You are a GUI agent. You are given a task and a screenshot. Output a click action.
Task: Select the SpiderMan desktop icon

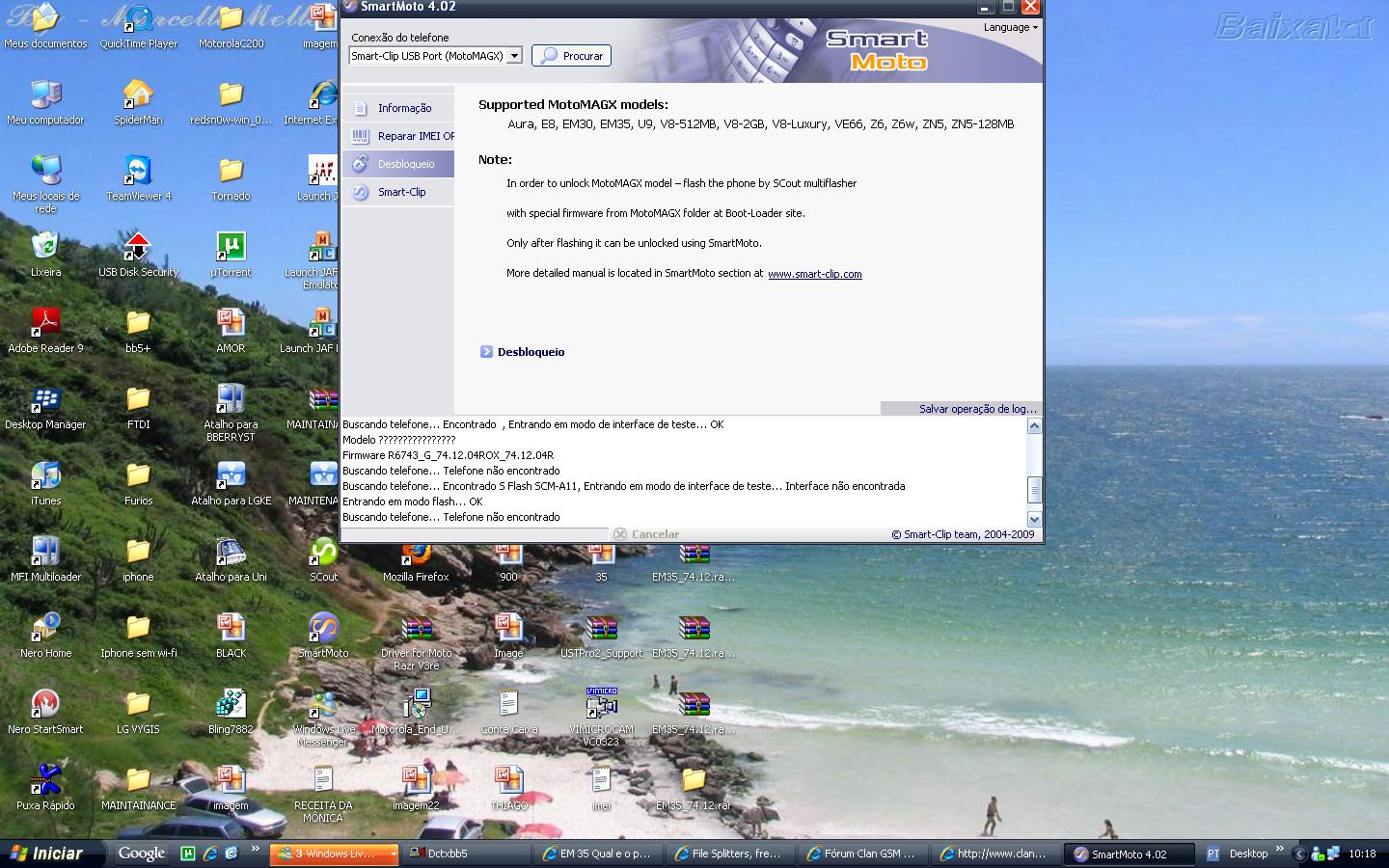pos(138,103)
